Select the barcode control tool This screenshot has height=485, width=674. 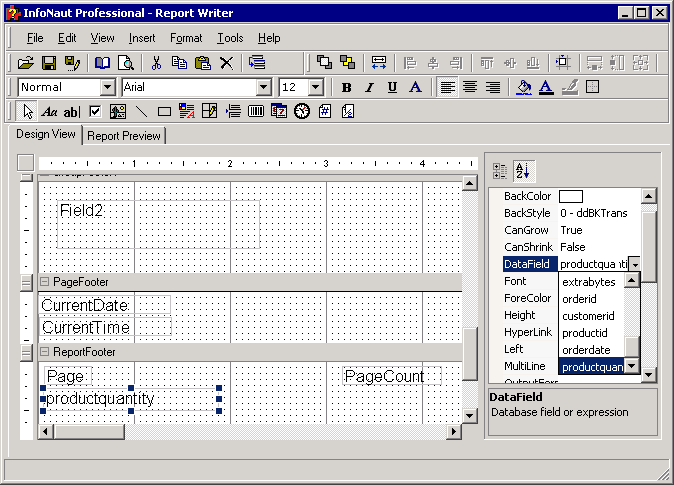coord(256,111)
